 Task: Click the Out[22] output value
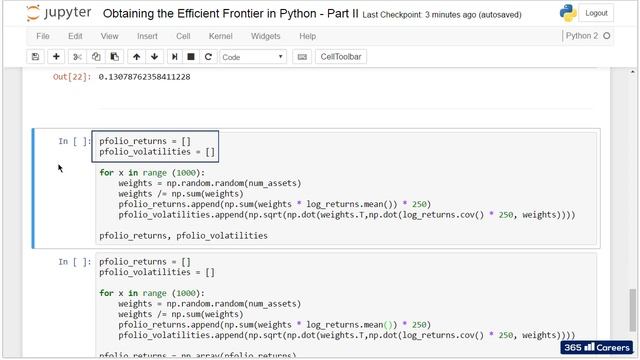pyautogui.click(x=144, y=77)
